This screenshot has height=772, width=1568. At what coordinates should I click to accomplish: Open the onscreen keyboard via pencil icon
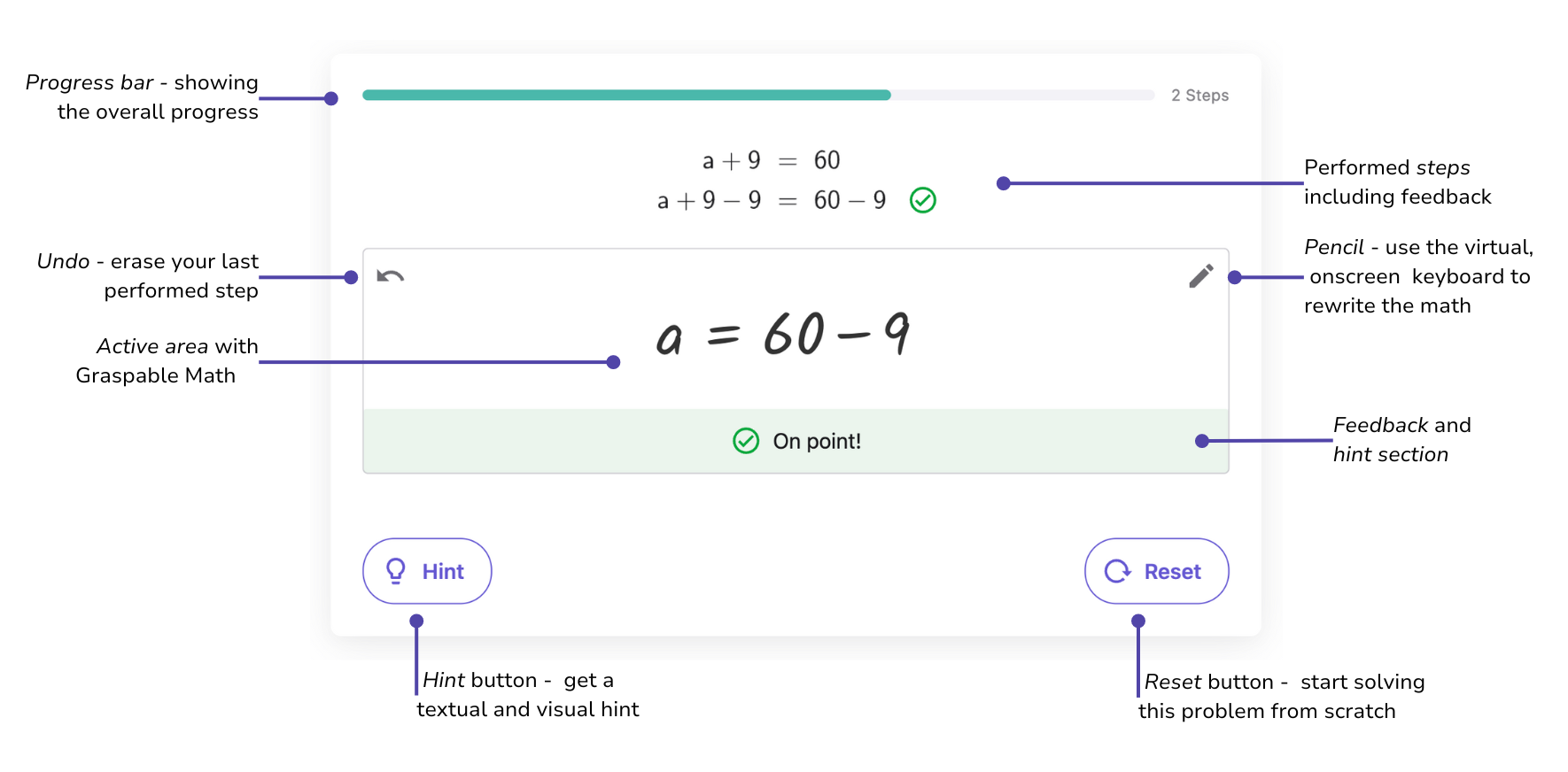tap(1201, 275)
